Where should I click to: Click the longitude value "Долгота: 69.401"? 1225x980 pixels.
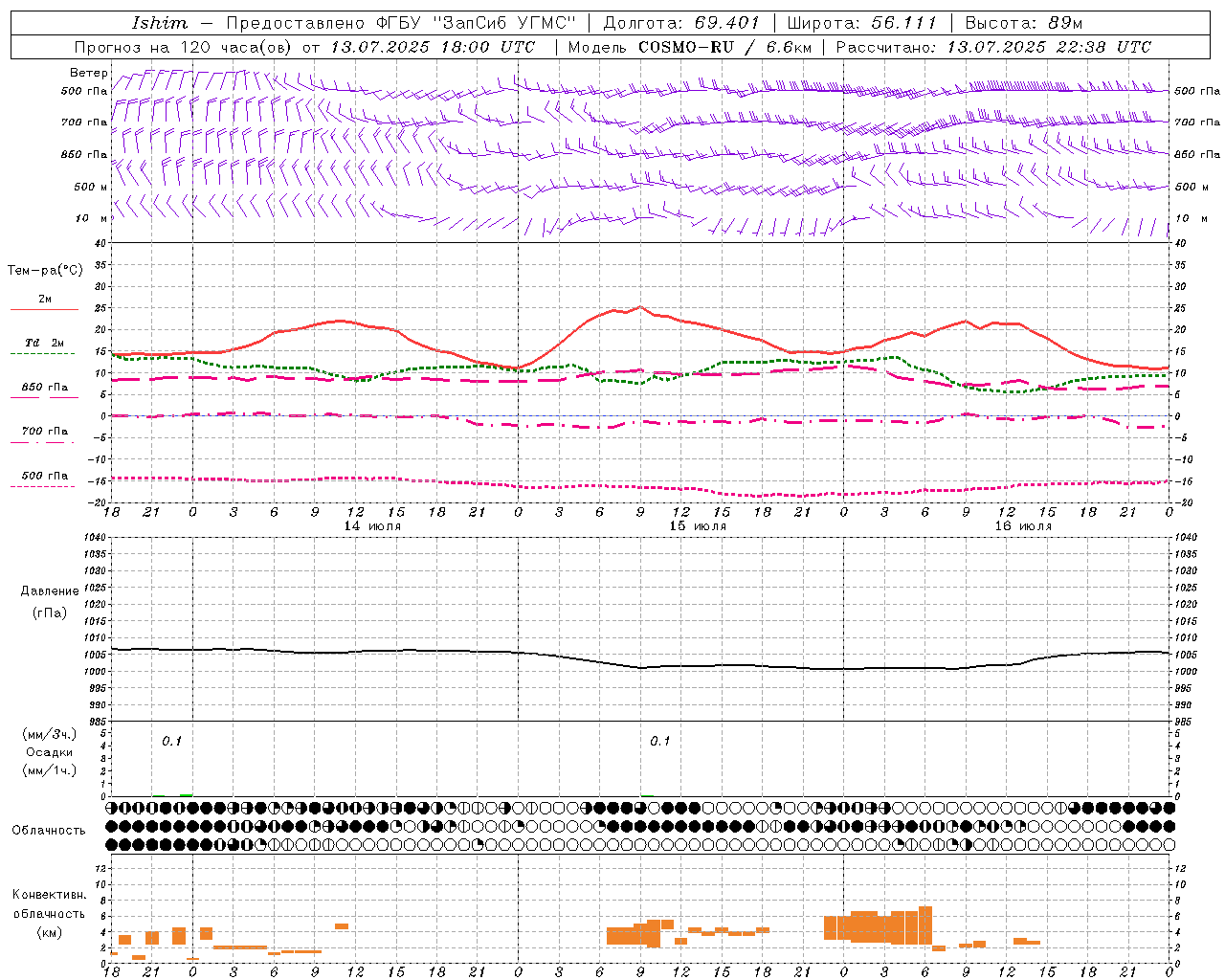pos(681,23)
